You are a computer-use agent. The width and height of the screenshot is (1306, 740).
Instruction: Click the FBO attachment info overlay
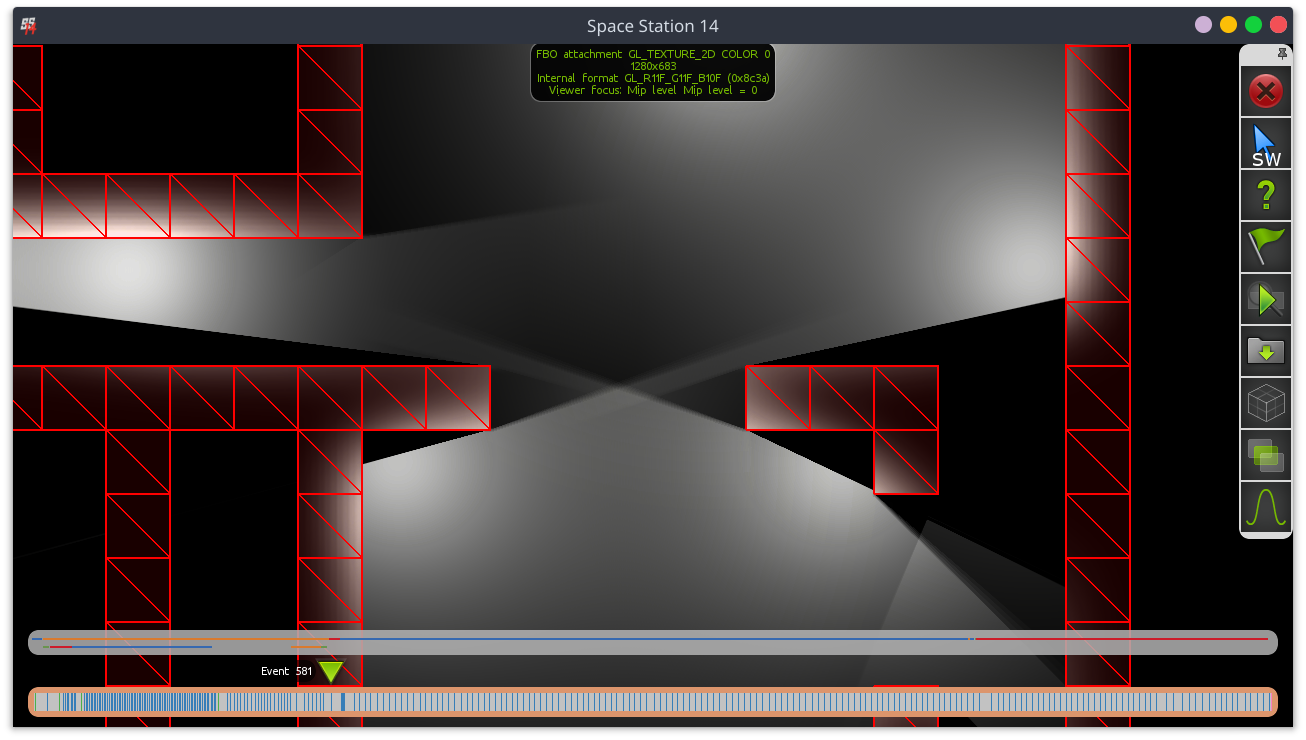(x=653, y=72)
